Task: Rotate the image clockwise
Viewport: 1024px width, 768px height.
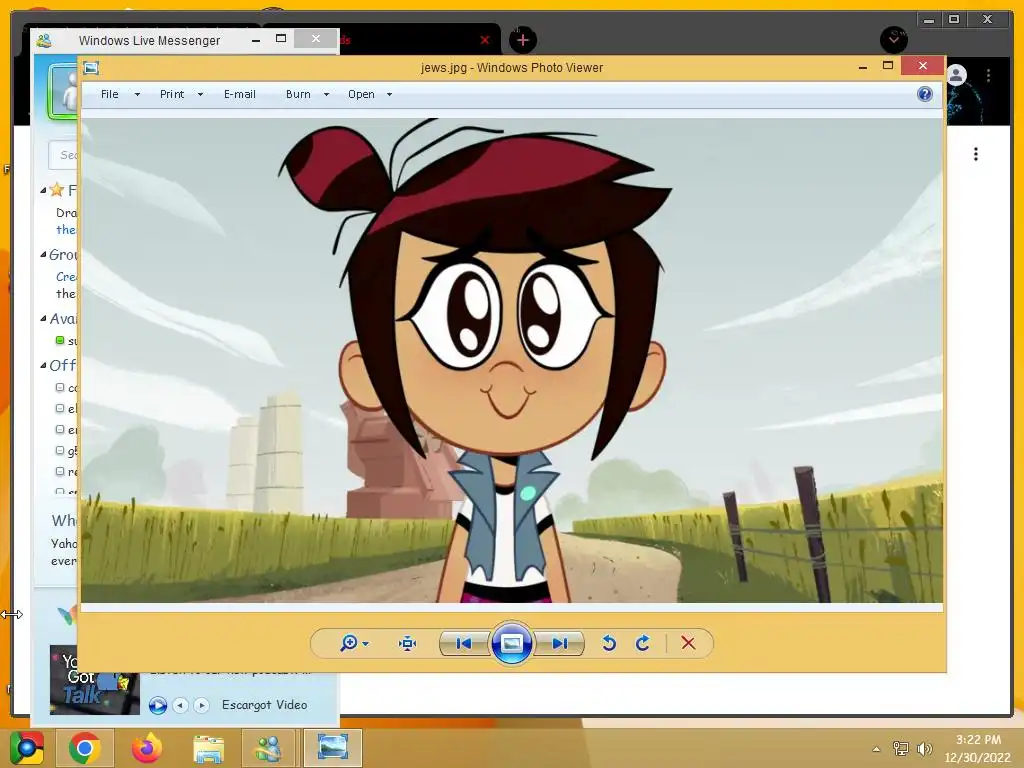Action: (643, 643)
